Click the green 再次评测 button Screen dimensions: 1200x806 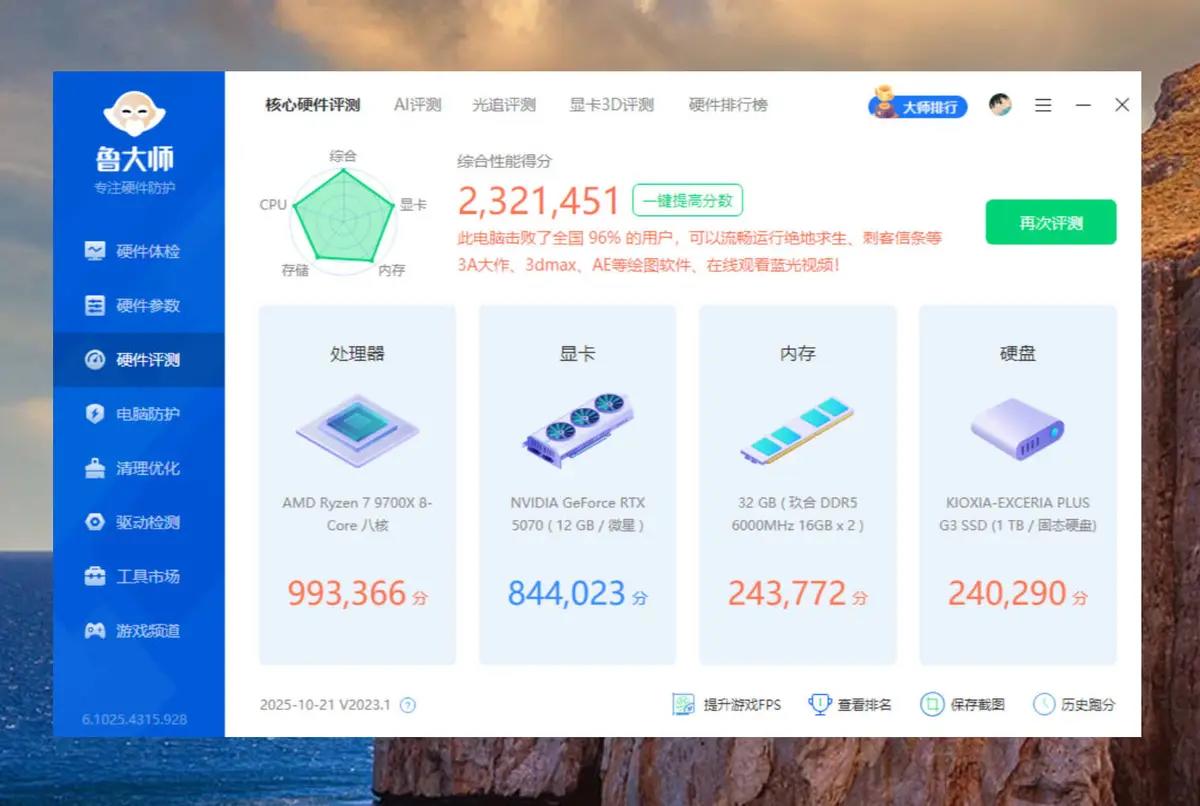(1051, 222)
